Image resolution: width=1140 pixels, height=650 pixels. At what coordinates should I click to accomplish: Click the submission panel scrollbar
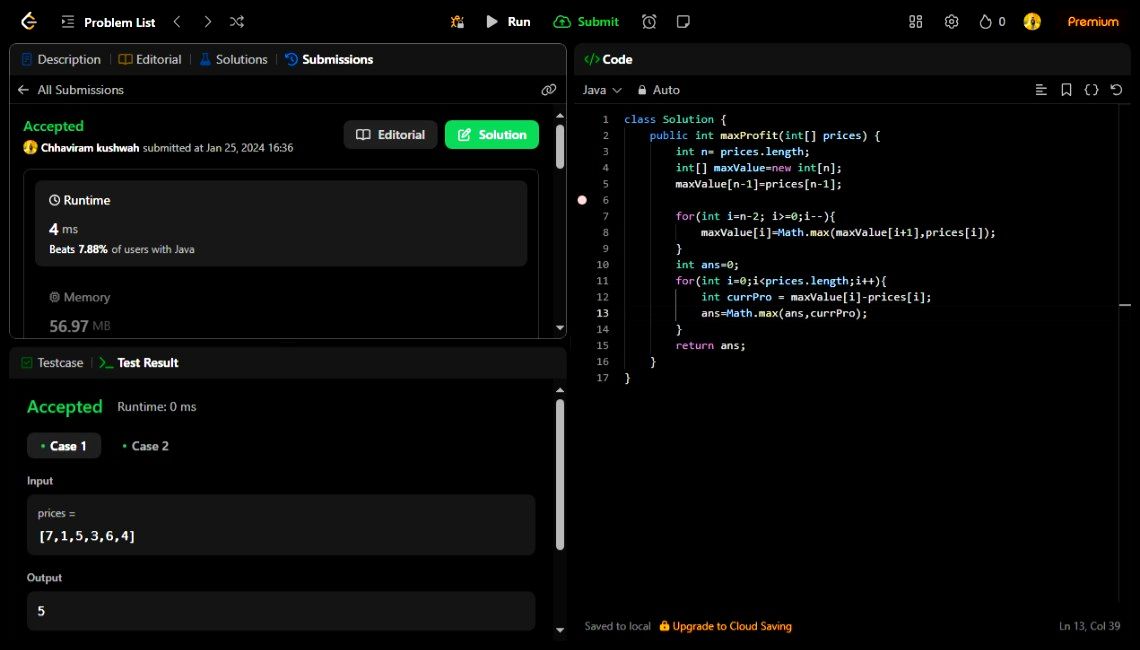(x=560, y=146)
